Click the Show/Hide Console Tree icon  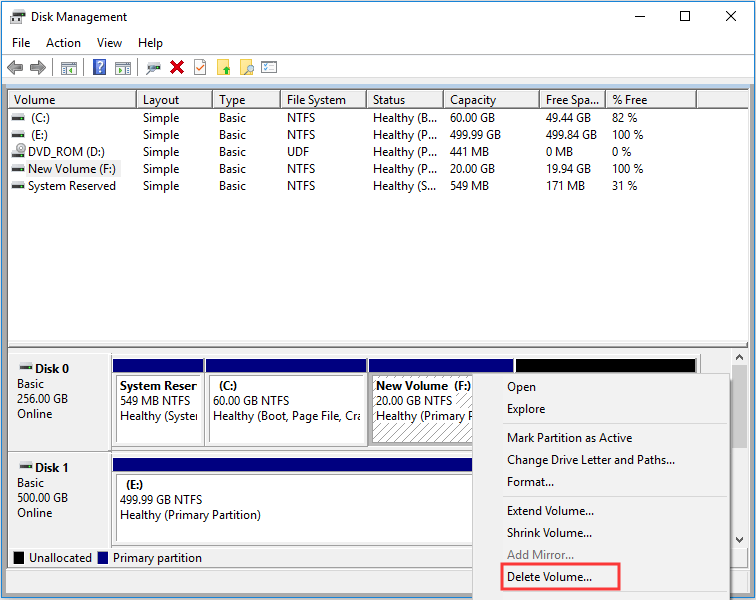point(69,68)
